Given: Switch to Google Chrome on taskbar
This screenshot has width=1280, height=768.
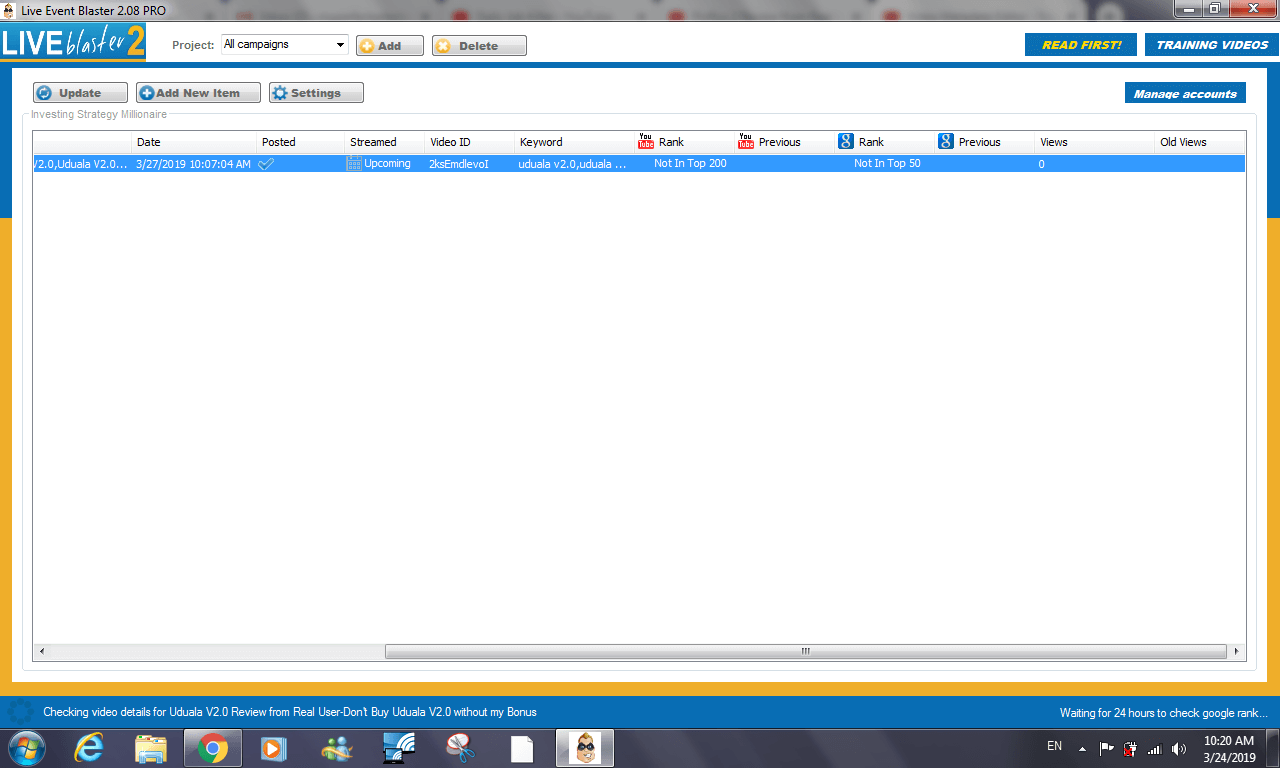Looking at the screenshot, I should tap(212, 748).
